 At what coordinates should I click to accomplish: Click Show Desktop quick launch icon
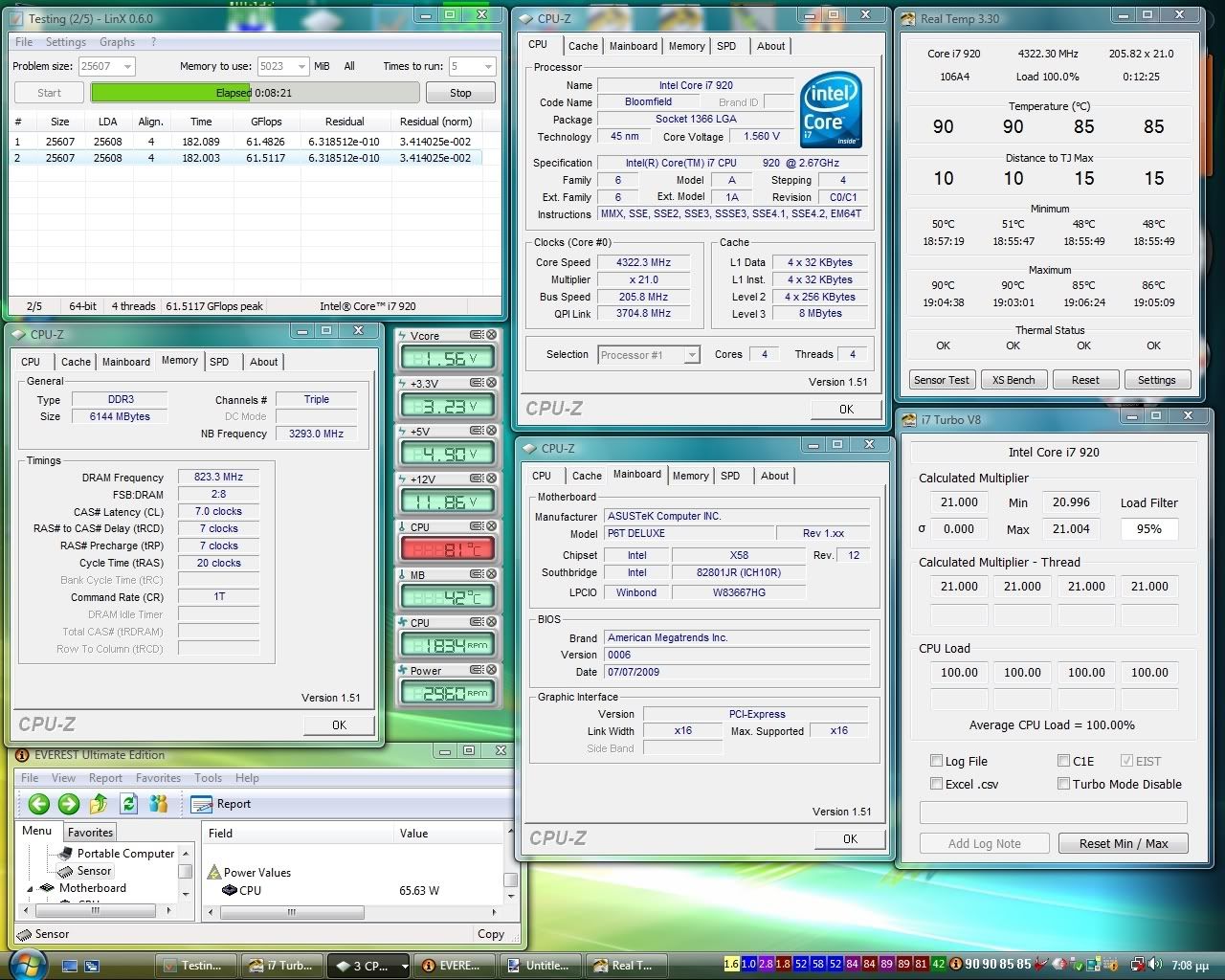pyautogui.click(x=69, y=966)
